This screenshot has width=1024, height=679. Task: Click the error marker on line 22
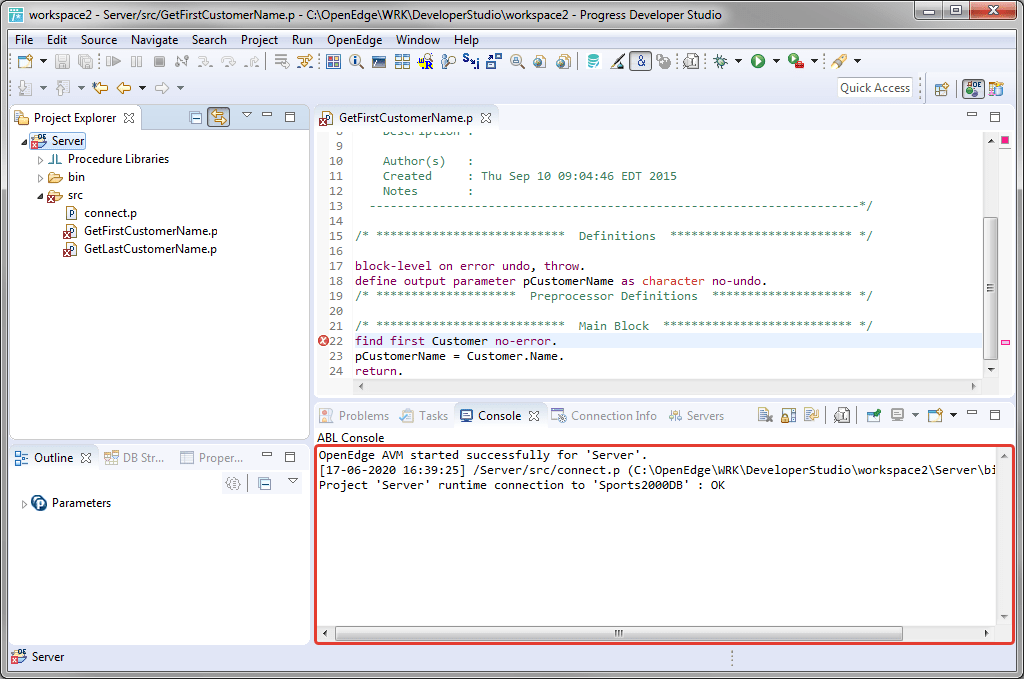[323, 341]
